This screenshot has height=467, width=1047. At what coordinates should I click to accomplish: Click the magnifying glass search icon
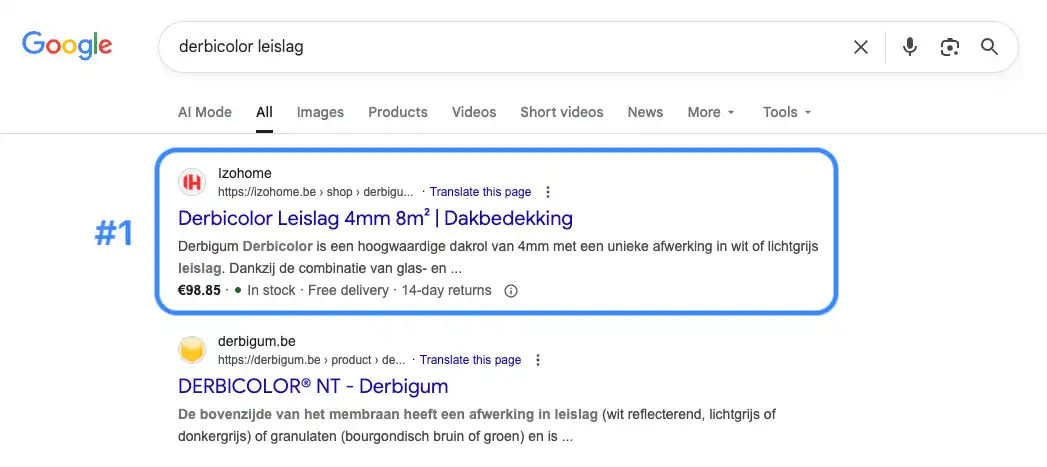(989, 47)
